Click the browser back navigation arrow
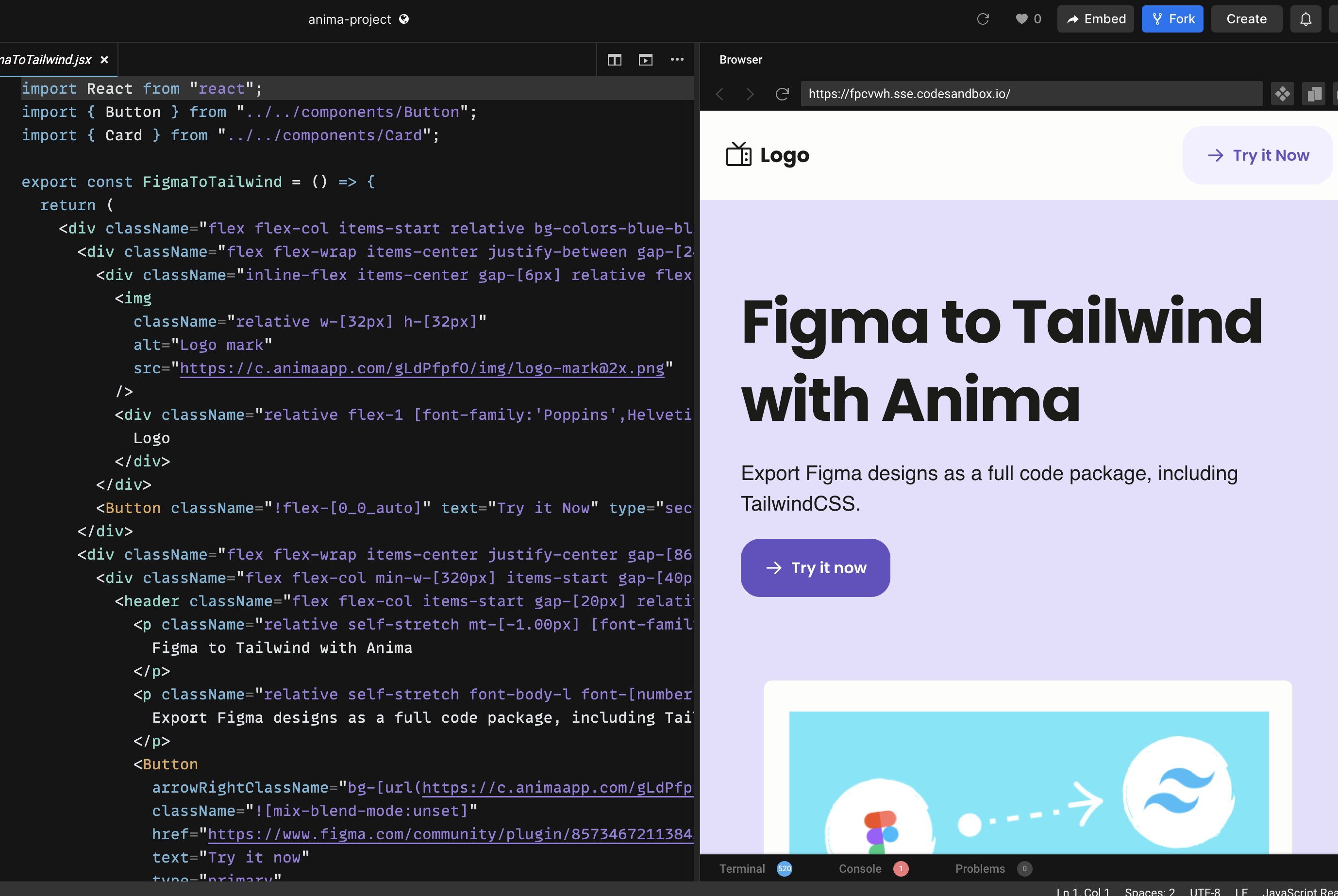This screenshot has height=896, width=1338. (x=719, y=94)
